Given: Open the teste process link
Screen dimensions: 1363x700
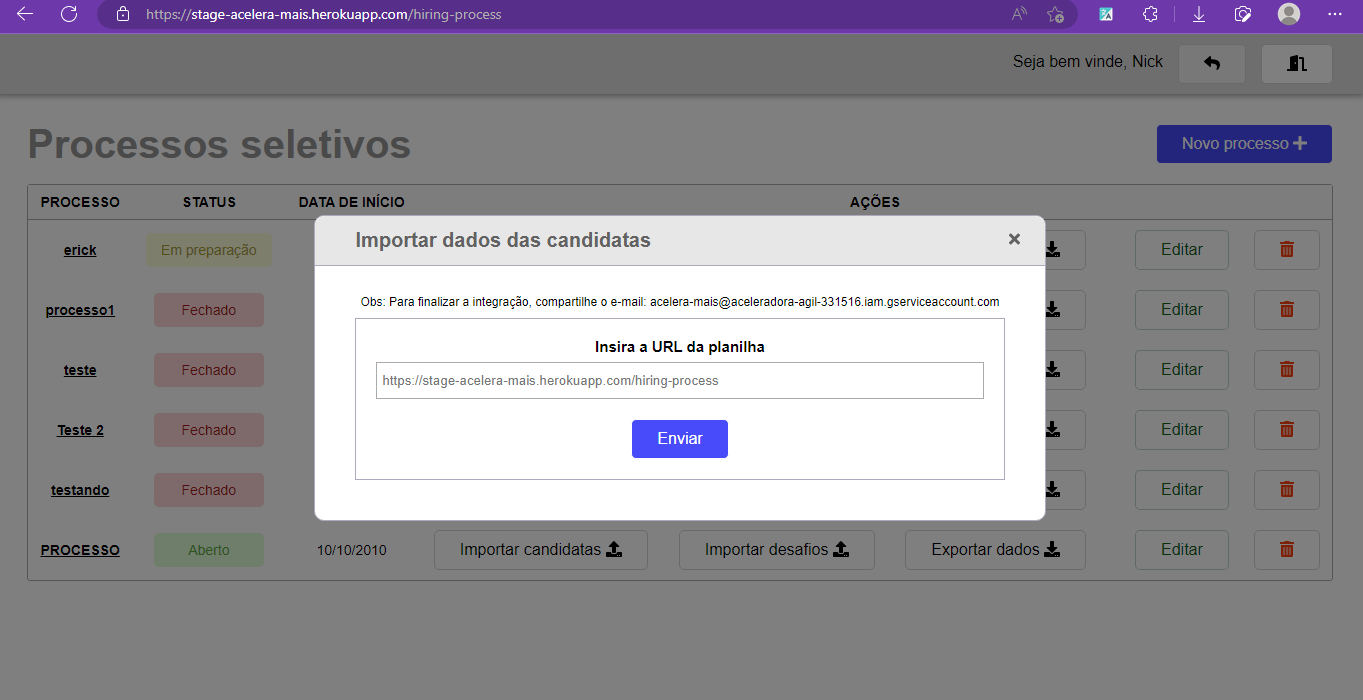Looking at the screenshot, I should coord(79,369).
